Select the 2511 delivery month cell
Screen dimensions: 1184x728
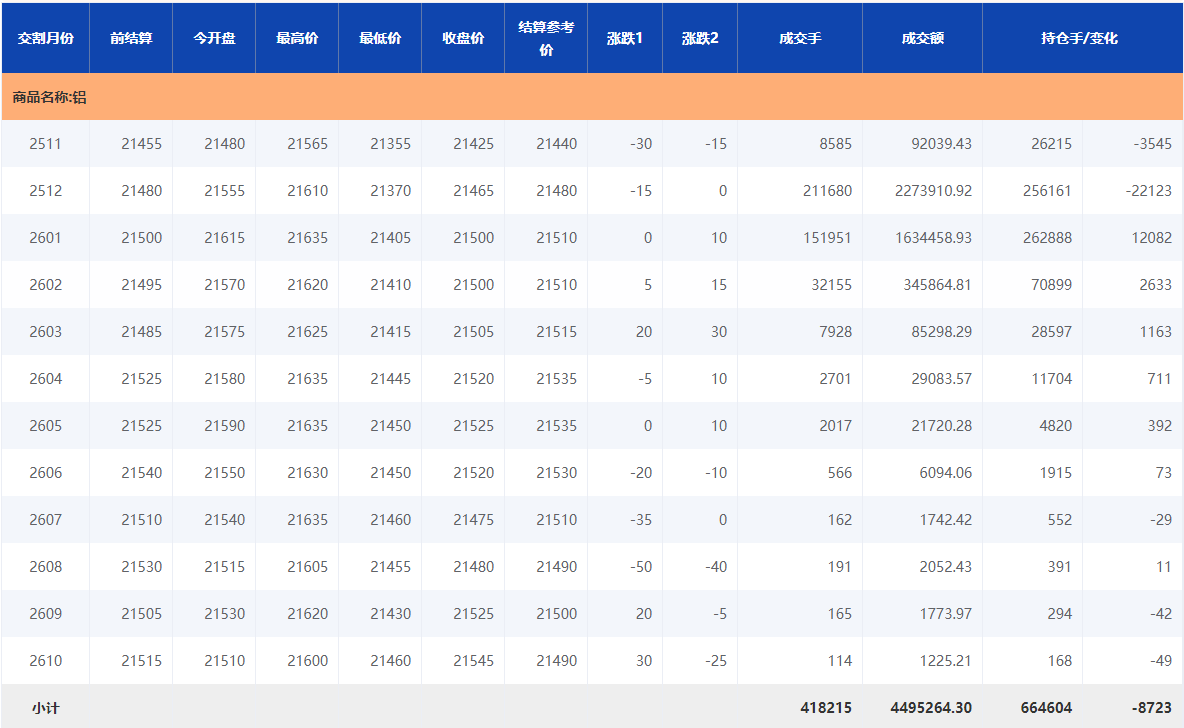[x=45, y=144]
